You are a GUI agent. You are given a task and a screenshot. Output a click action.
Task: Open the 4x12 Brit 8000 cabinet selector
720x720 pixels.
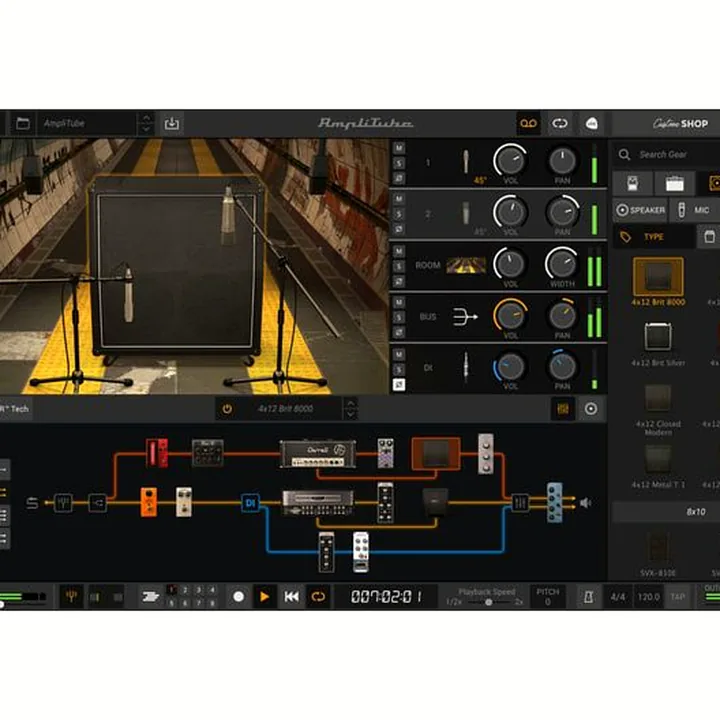coord(286,409)
